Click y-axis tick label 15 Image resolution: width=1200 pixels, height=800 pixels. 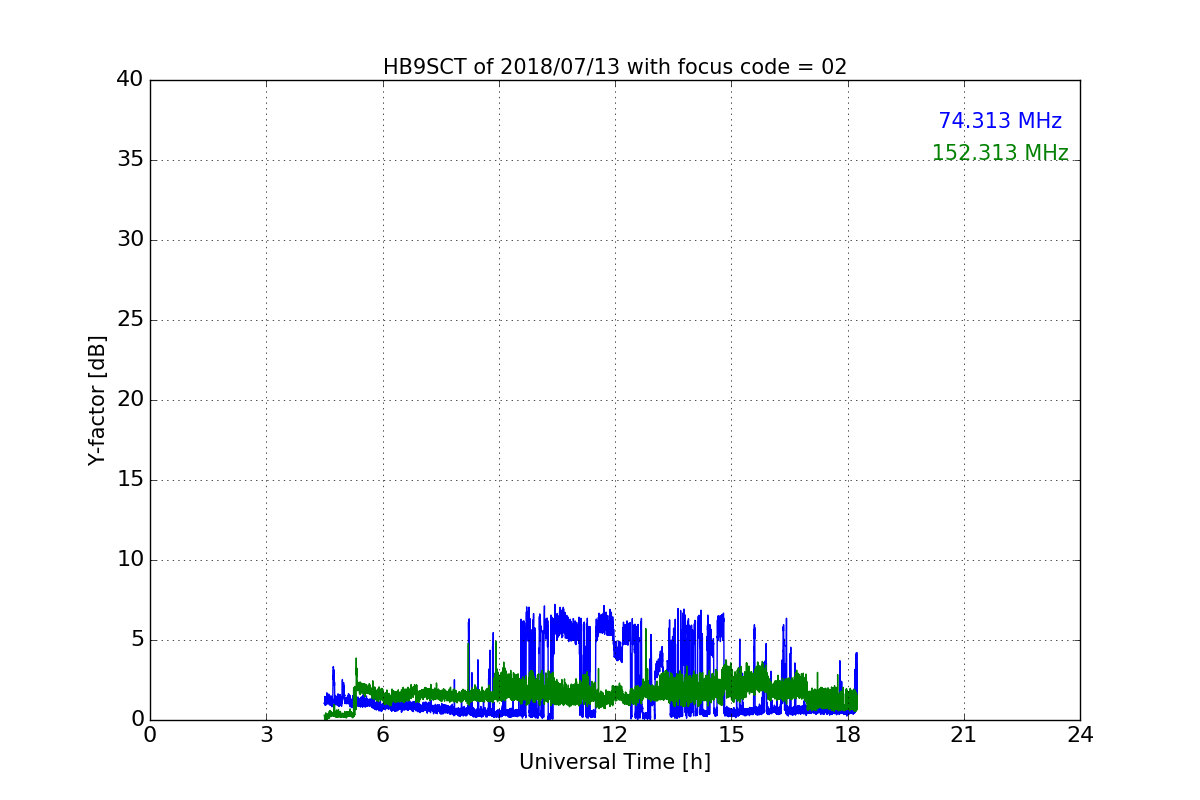[x=130, y=480]
